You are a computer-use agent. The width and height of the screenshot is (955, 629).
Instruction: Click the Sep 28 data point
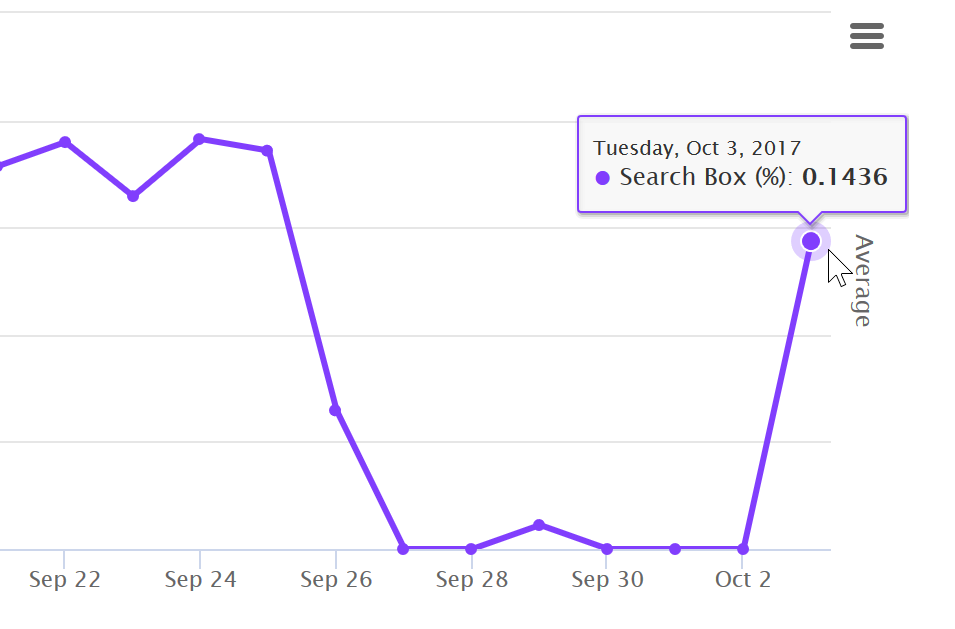pyautogui.click(x=470, y=548)
